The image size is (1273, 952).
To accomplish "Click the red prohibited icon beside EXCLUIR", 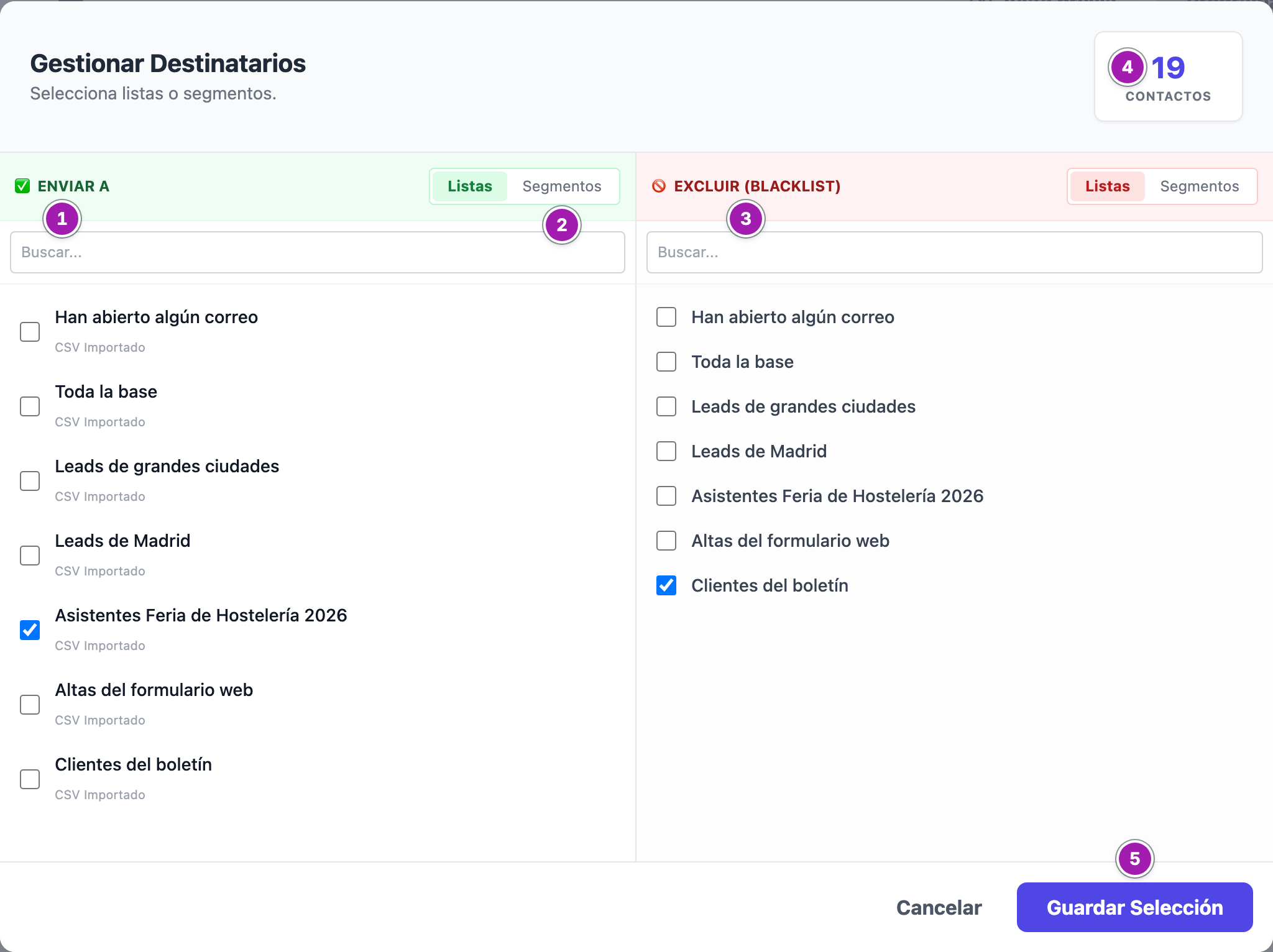I will [x=659, y=186].
